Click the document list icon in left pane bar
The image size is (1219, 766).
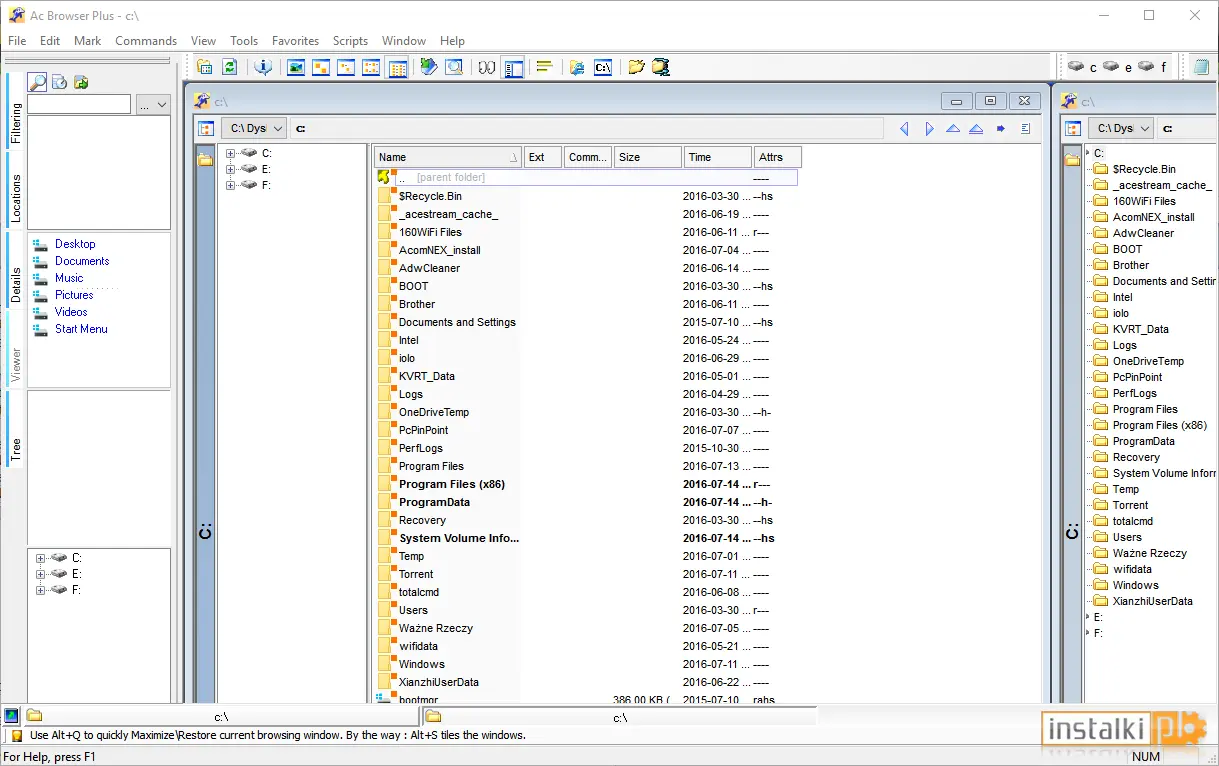[x=1025, y=128]
